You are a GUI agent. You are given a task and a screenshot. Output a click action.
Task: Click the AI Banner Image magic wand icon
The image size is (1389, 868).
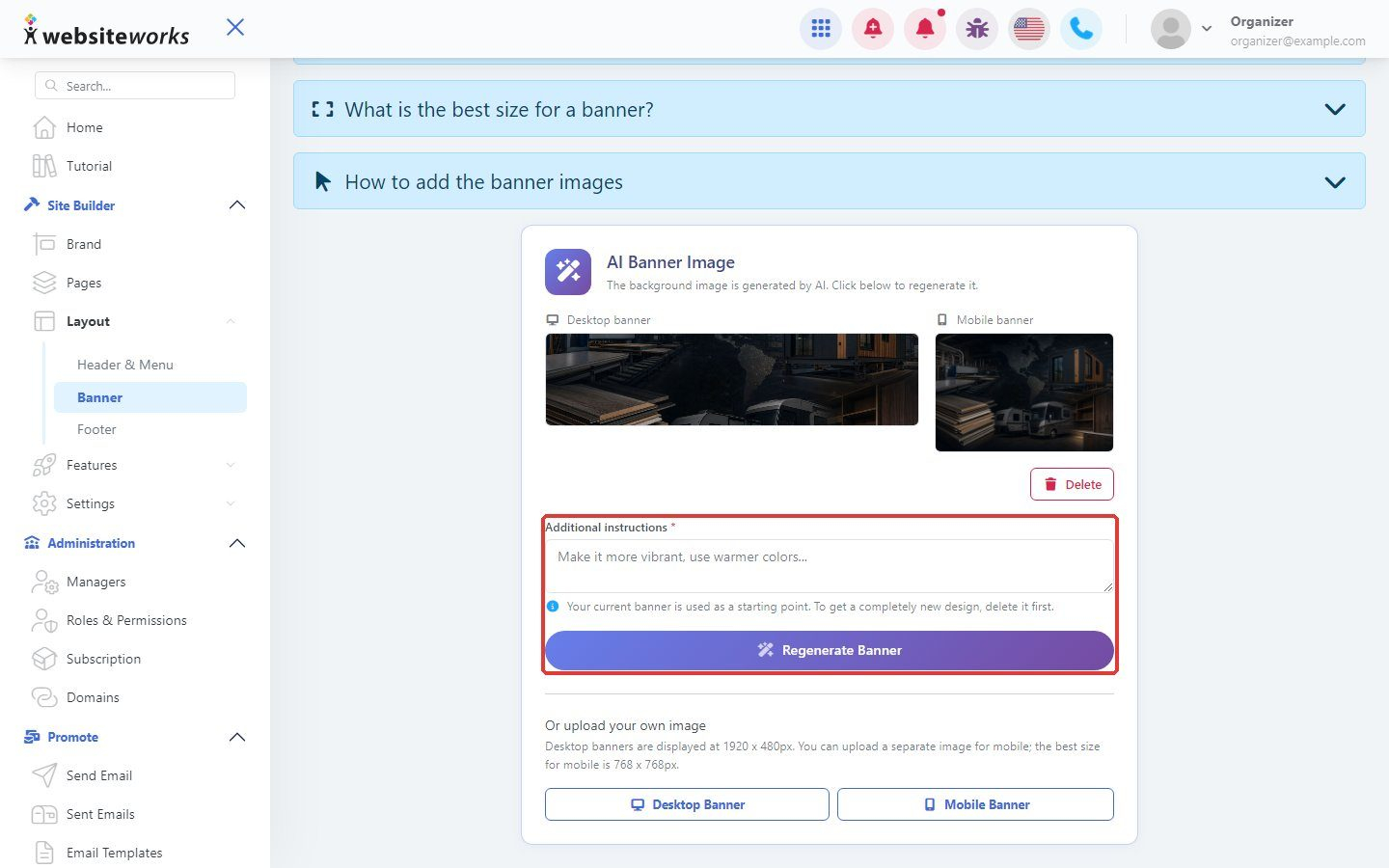(568, 272)
